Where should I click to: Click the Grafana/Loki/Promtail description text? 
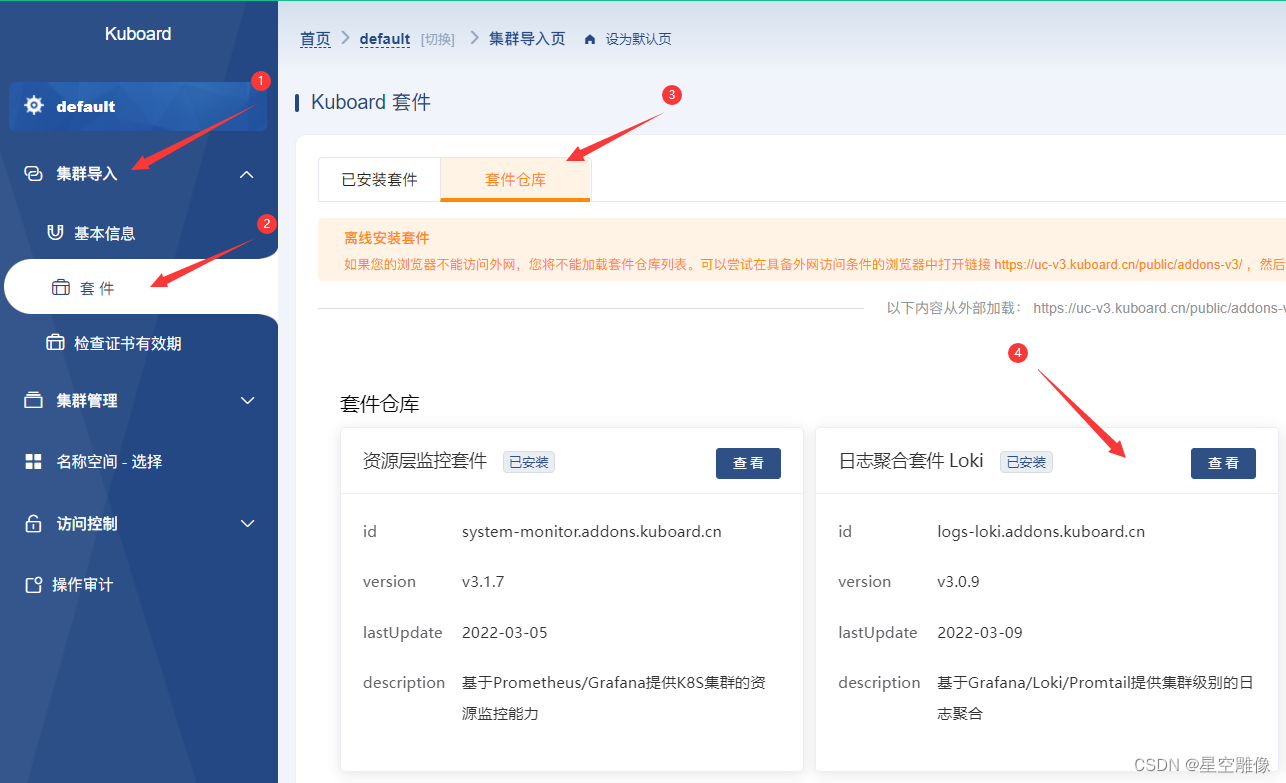(x=1095, y=698)
